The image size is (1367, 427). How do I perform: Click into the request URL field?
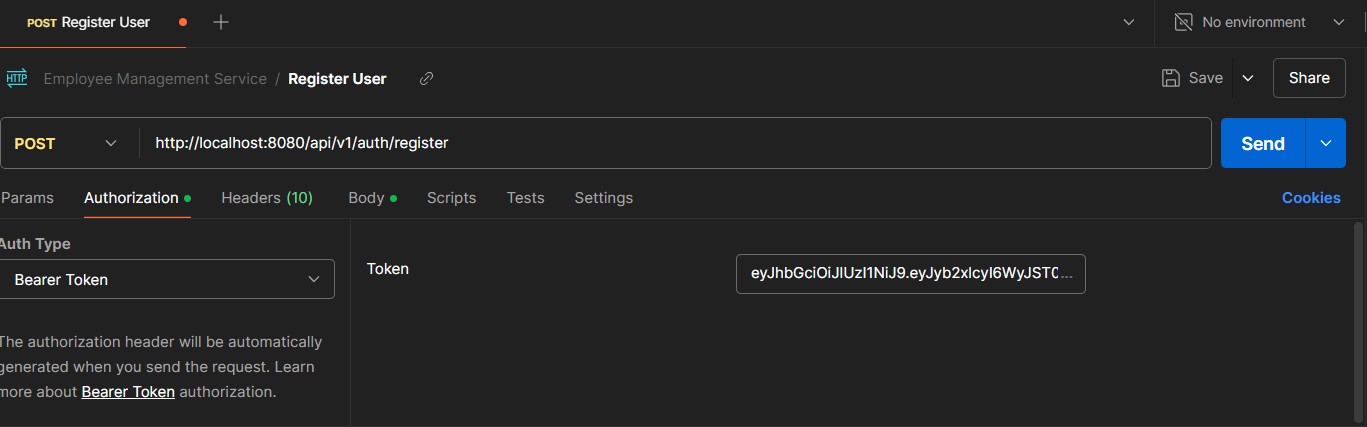(675, 143)
